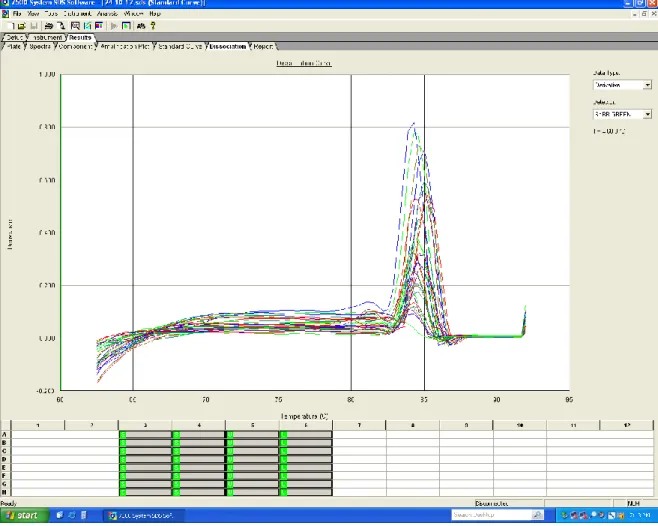This screenshot has height=526, width=658.
Task: Click the gray Start run arrow icon
Action: [x=114, y=26]
